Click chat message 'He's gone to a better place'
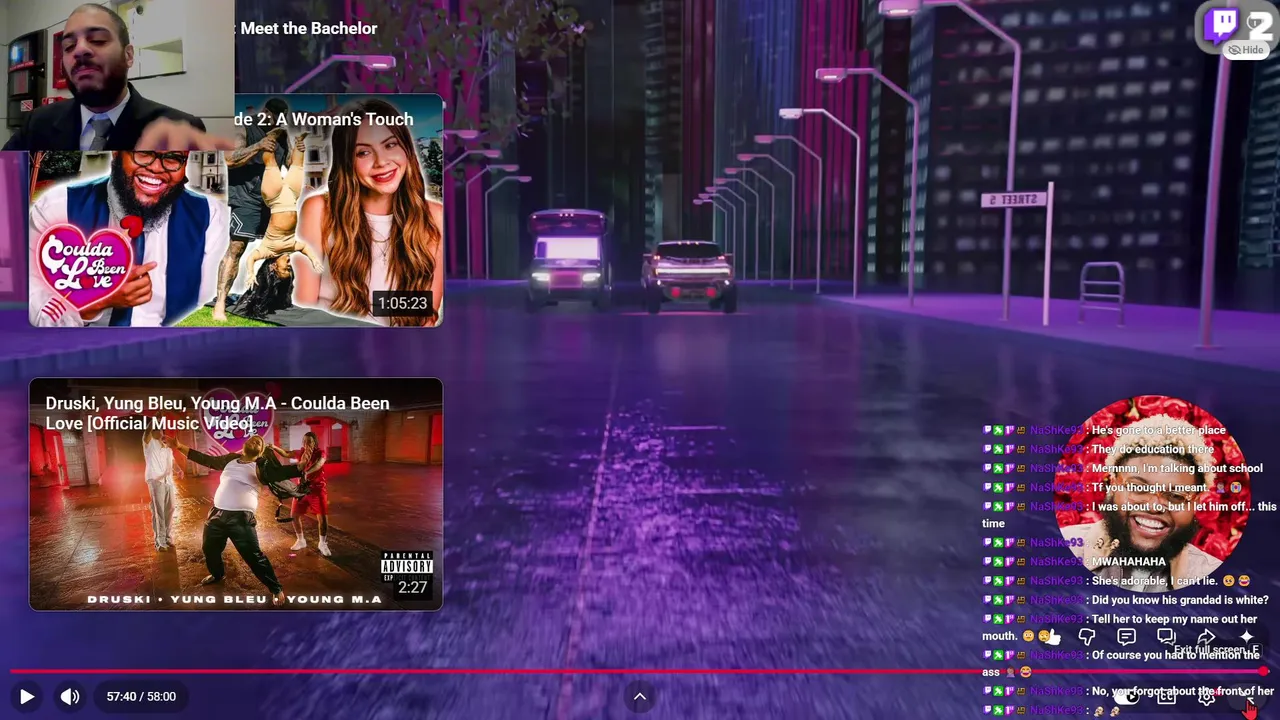1280x720 pixels. coord(1158,430)
